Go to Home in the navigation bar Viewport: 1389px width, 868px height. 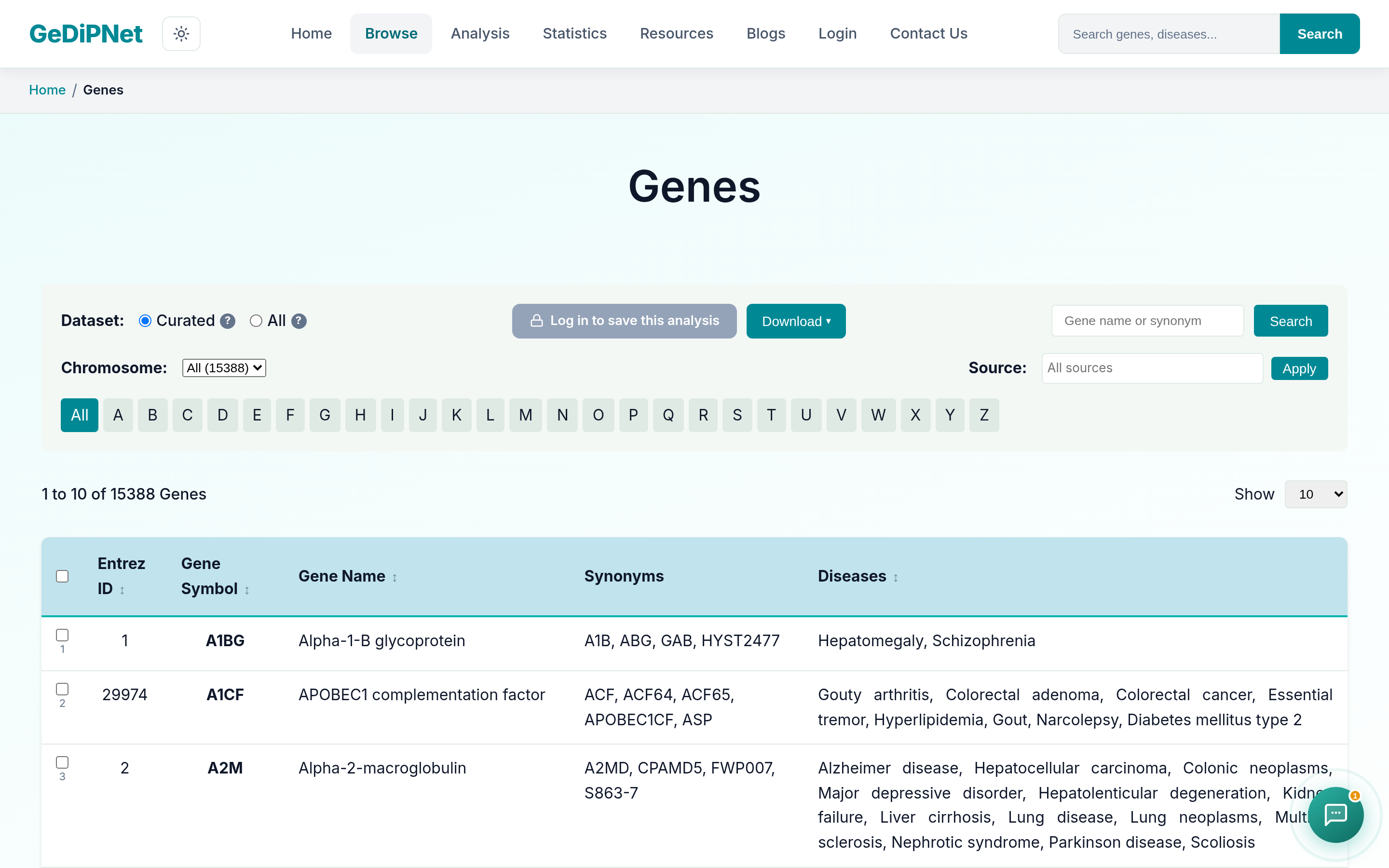click(311, 34)
